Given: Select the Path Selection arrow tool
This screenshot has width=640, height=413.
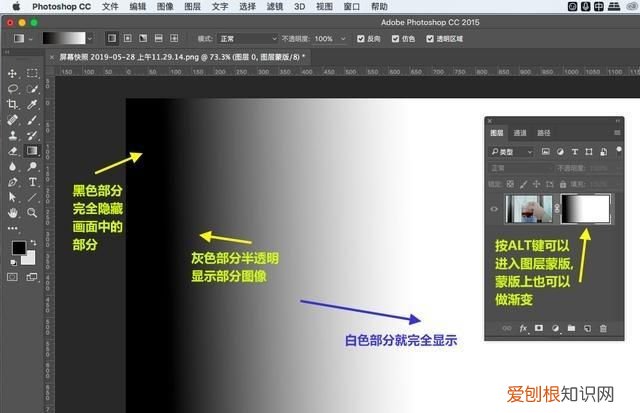Looking at the screenshot, I should (x=12, y=198).
